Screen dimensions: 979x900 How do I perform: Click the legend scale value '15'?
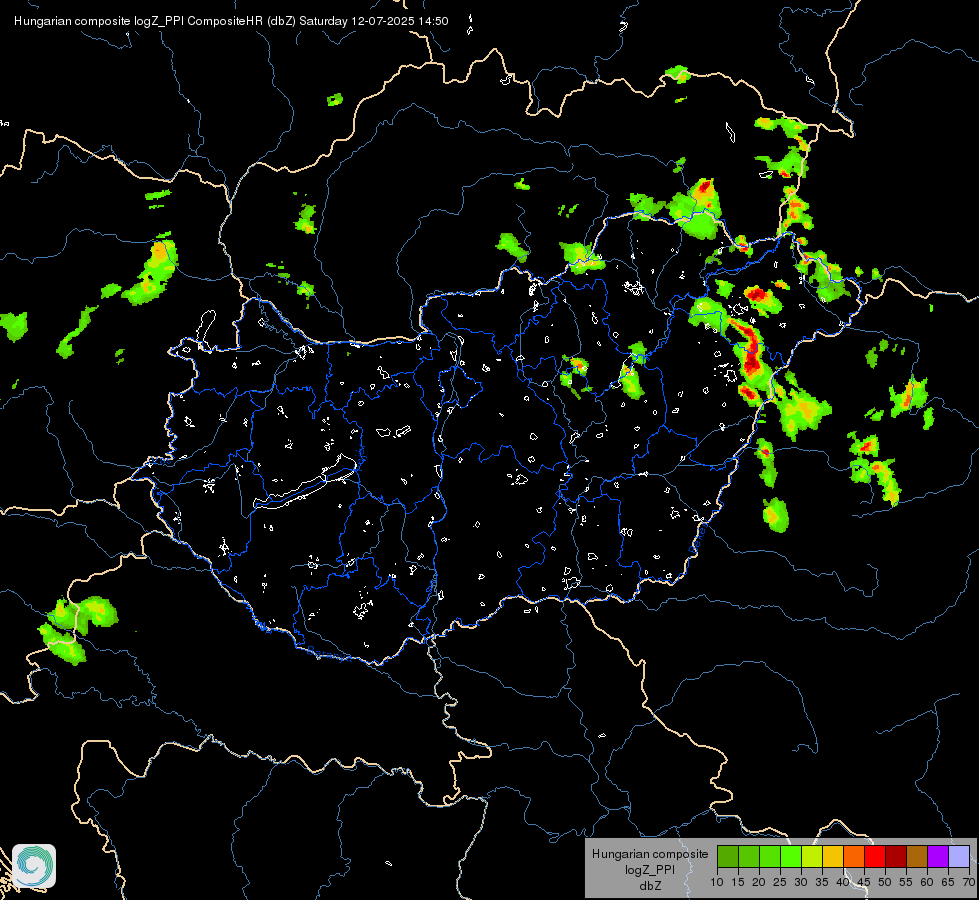click(x=738, y=882)
